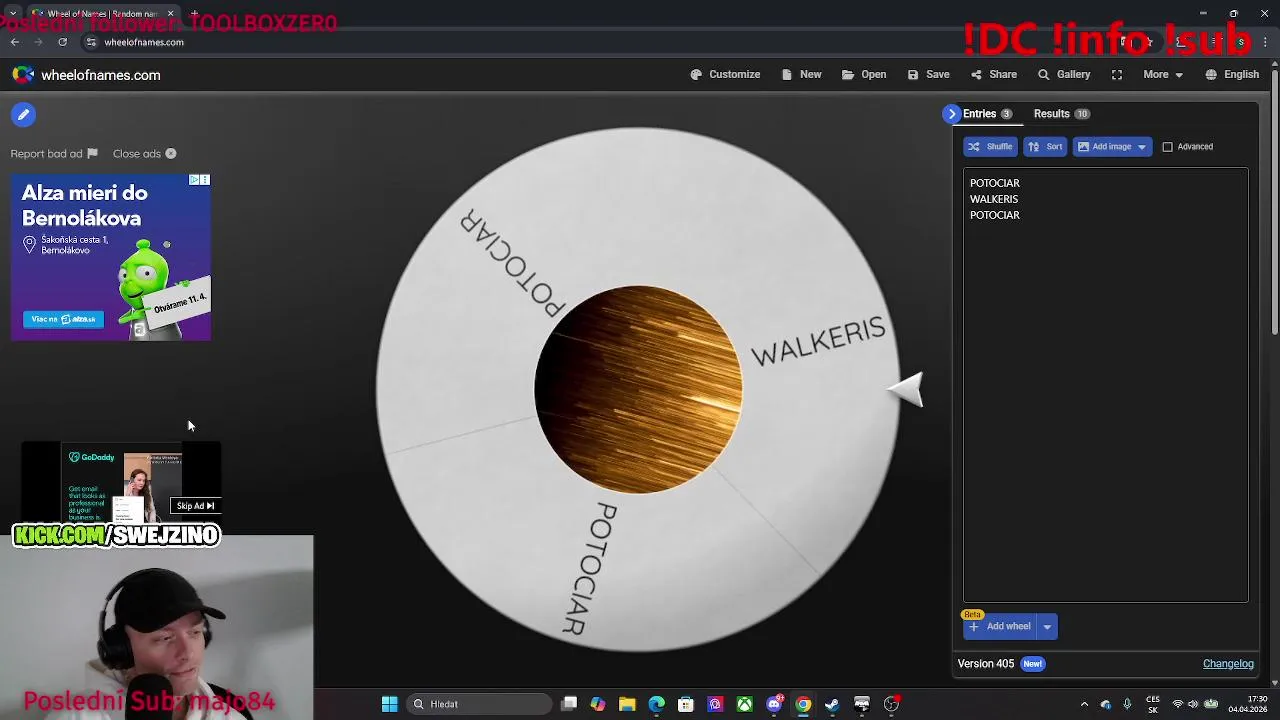
Task: Click the blue pencil edit button
Action: click(23, 115)
